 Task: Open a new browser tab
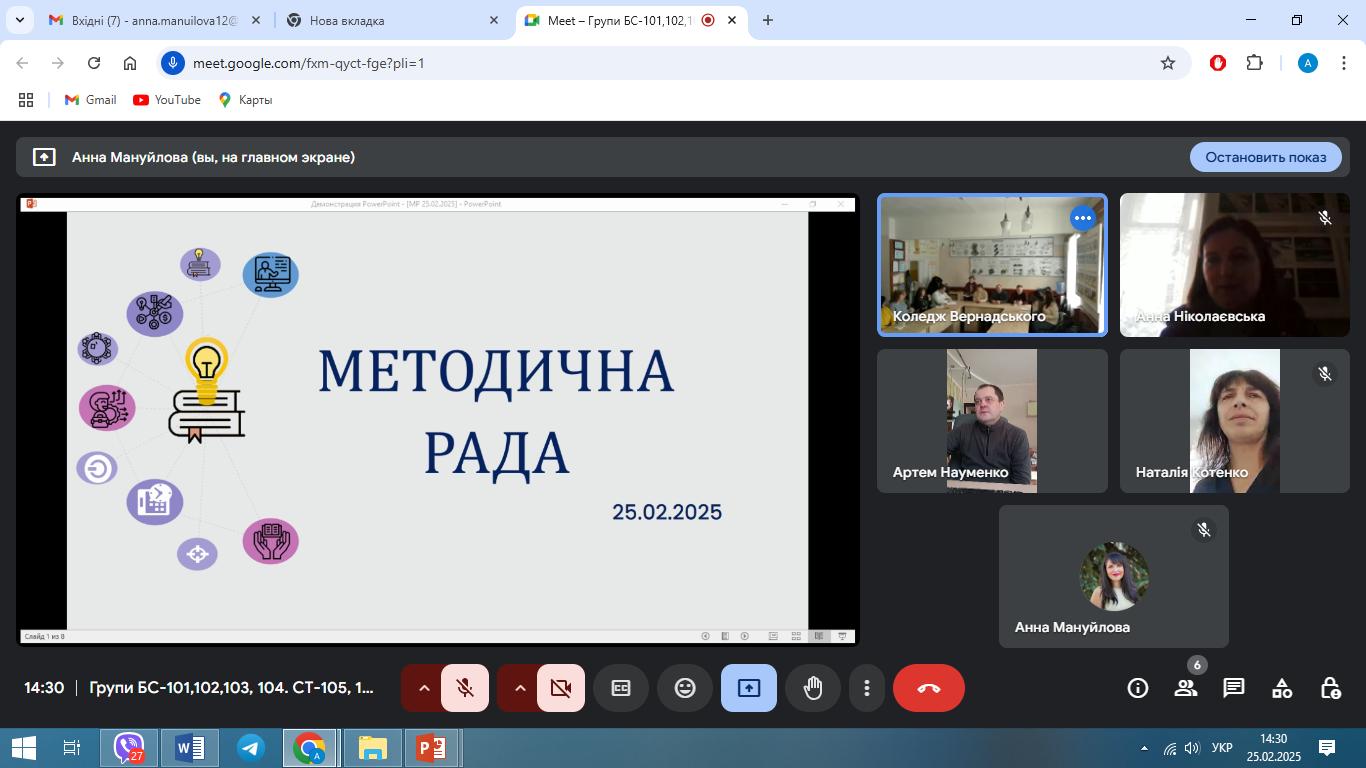point(768,20)
